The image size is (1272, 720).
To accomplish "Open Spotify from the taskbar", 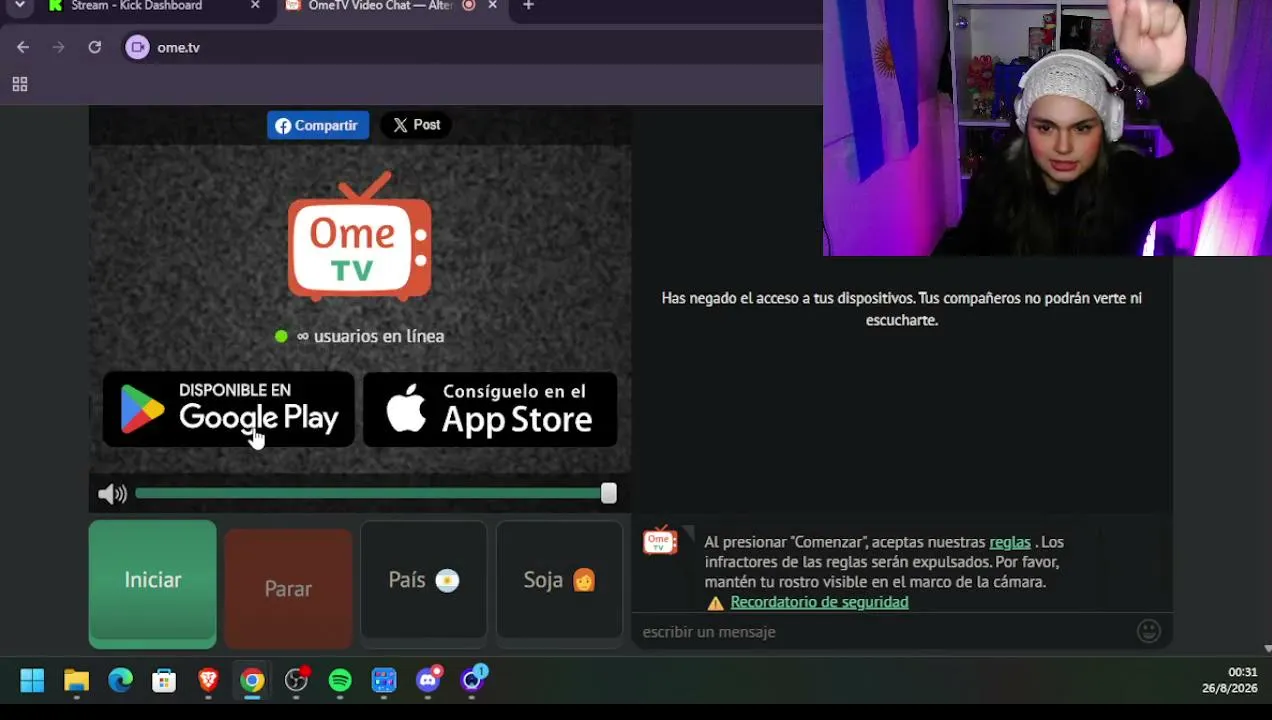I will [x=340, y=681].
